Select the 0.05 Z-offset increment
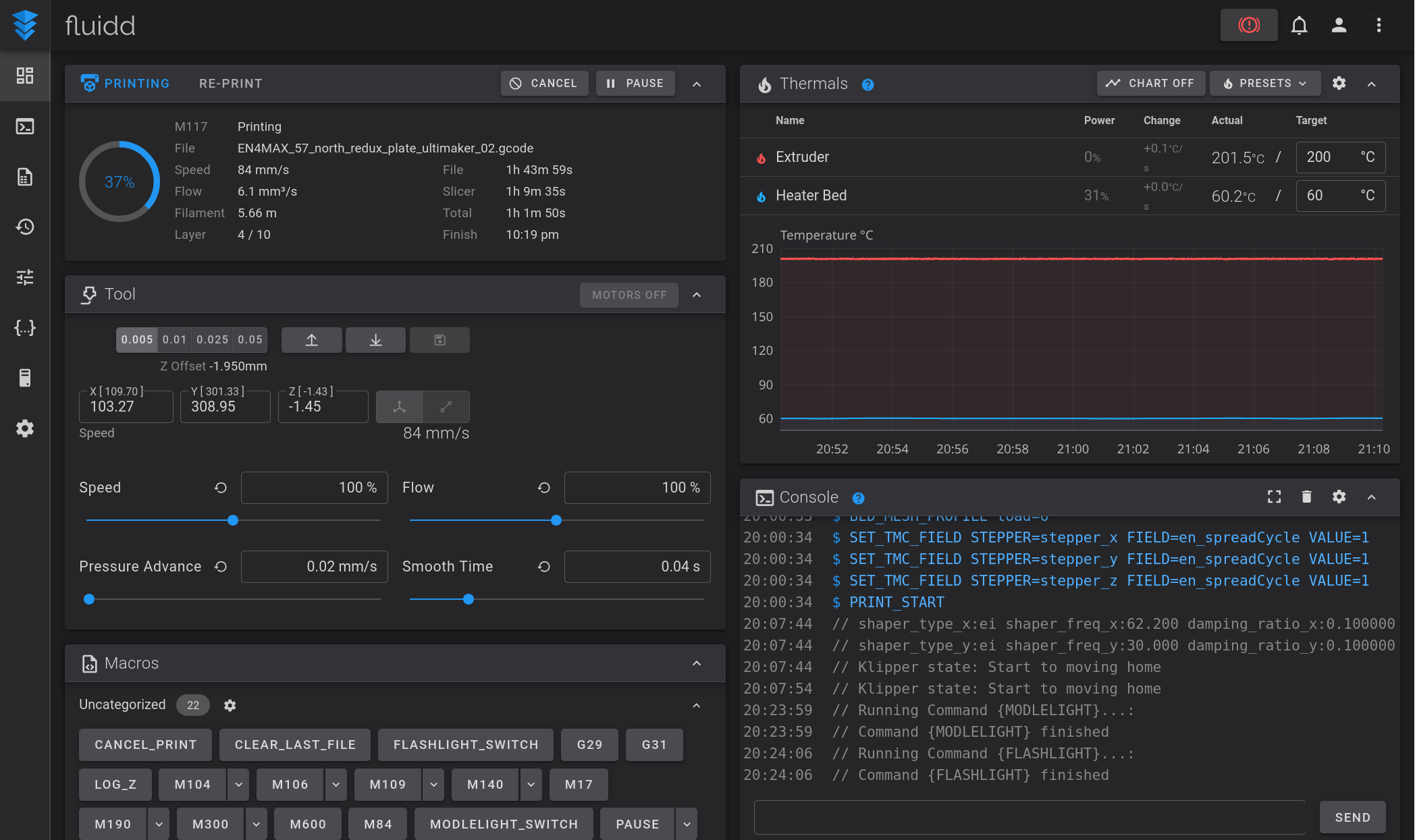This screenshot has height=840, width=1415. pos(249,339)
